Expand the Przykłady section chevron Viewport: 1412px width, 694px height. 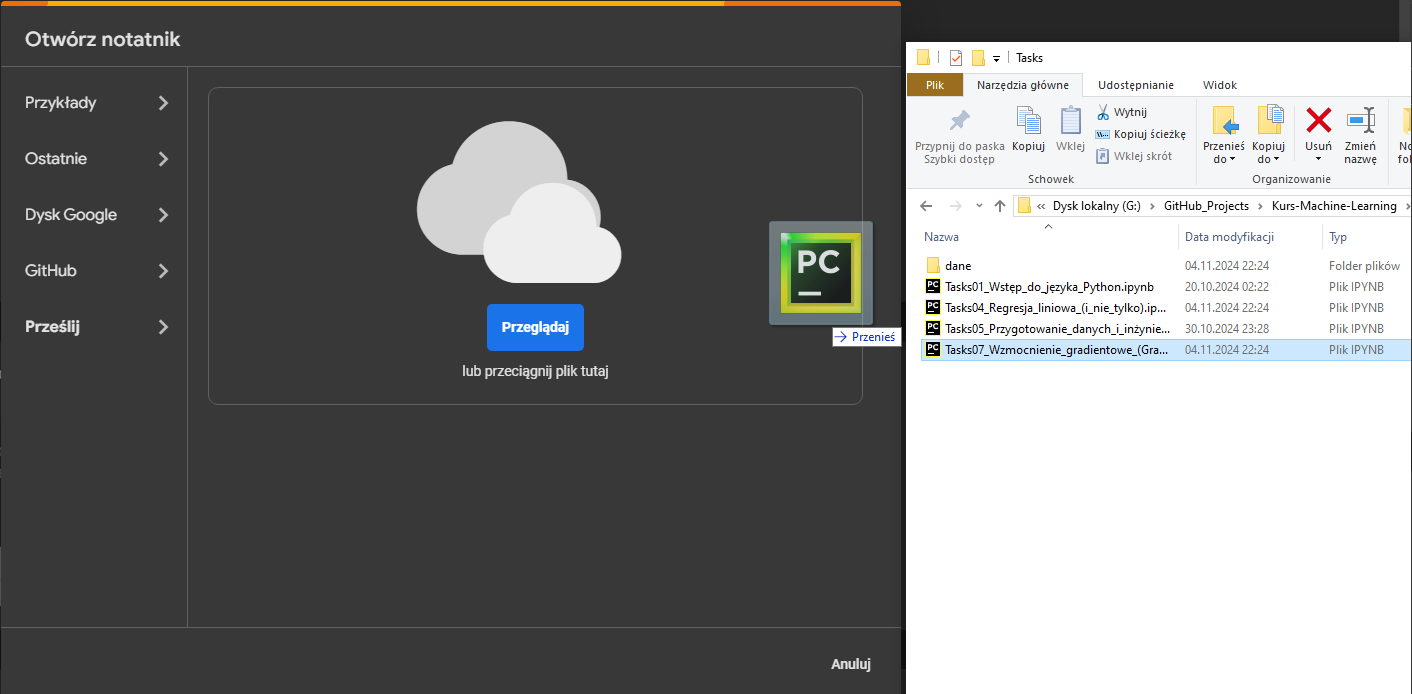point(164,103)
